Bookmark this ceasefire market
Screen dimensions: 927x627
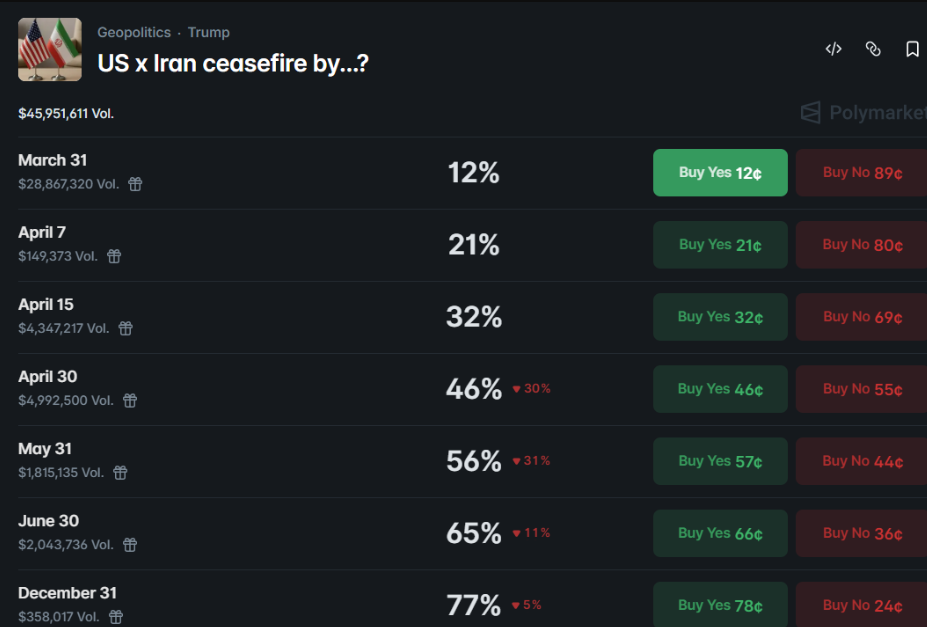coord(912,49)
